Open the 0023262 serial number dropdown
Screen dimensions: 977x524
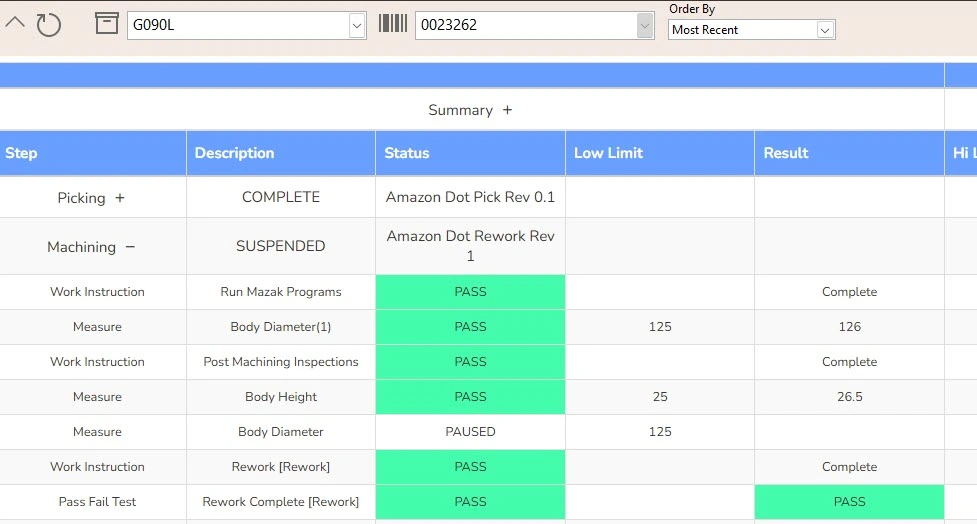(645, 26)
